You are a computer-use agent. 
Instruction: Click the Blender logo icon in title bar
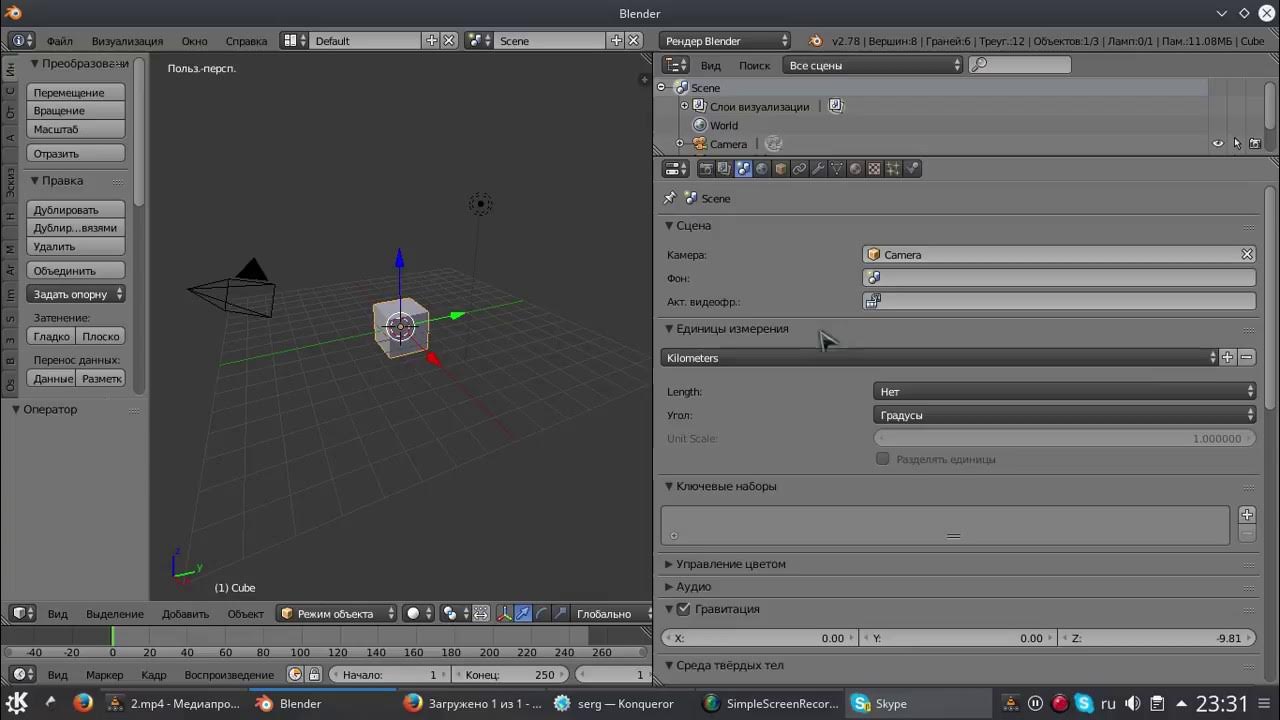(13, 13)
